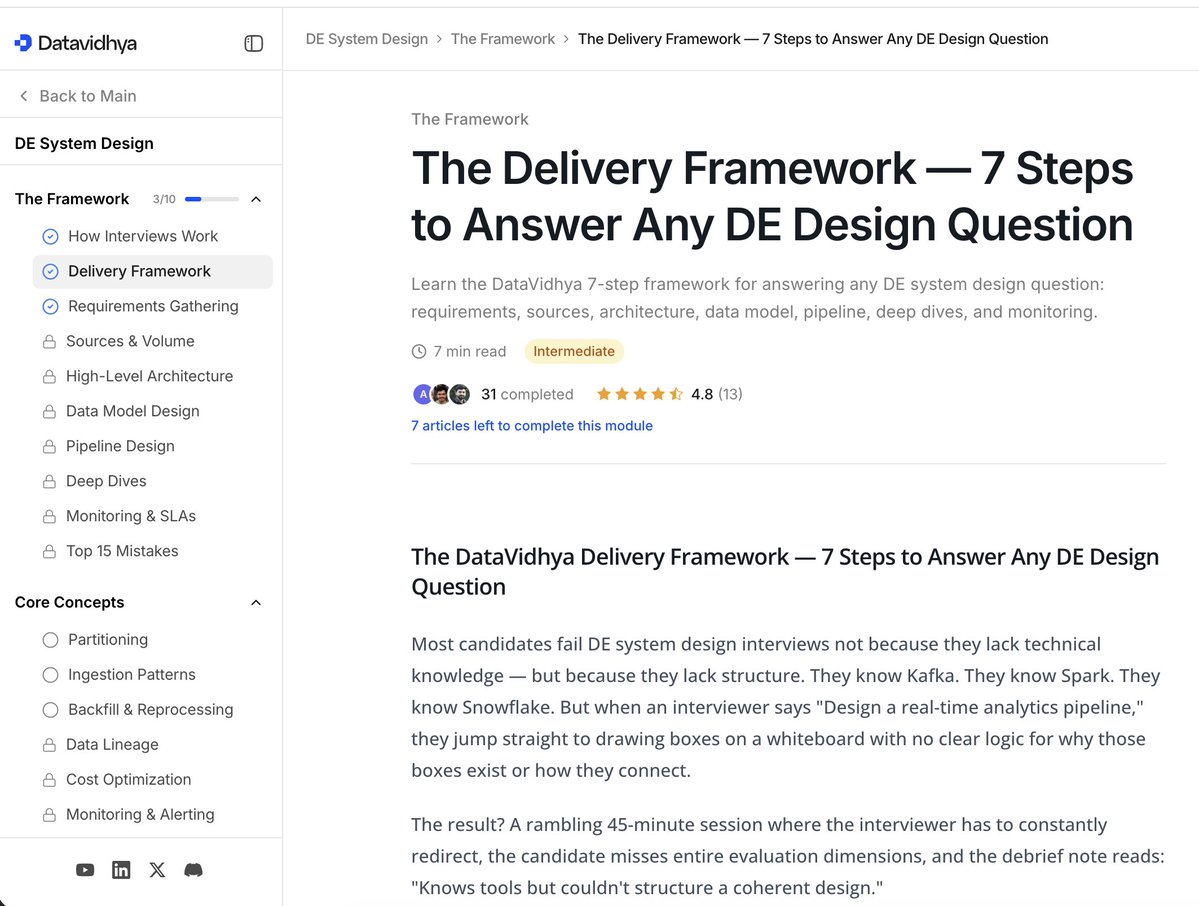Viewport: 1199px width, 906px height.
Task: Click DE System Design sidebar title
Action: point(84,144)
